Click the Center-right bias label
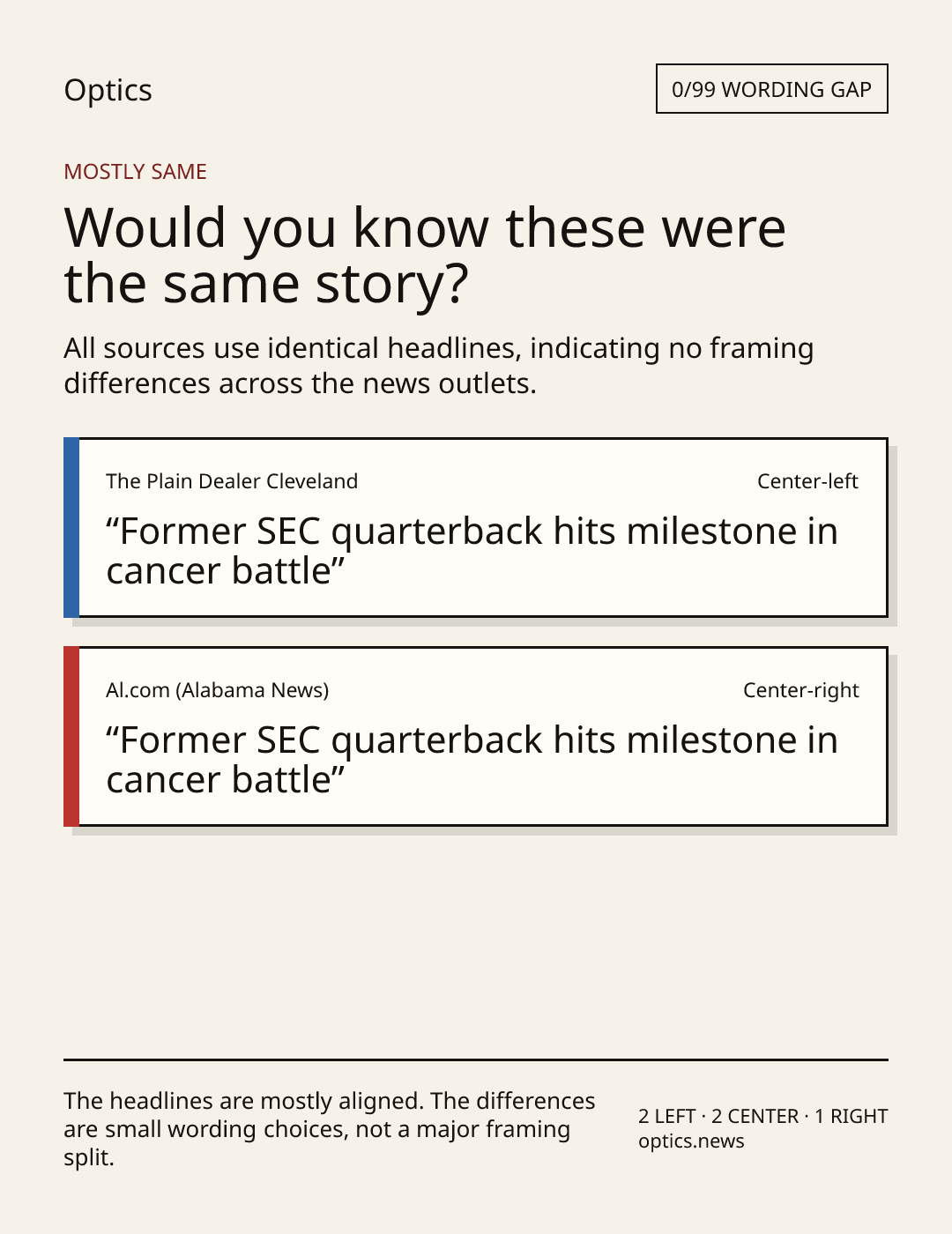Screen dimensions: 952x1234 coord(800,690)
